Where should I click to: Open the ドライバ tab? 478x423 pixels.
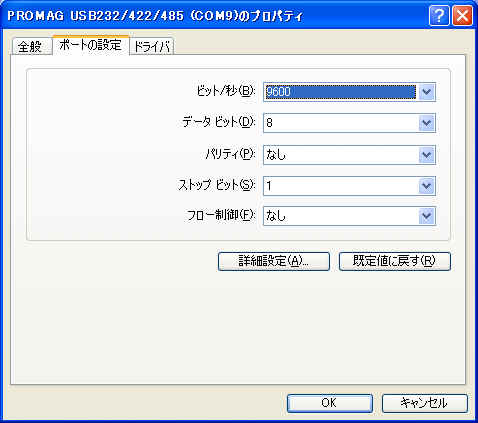point(152,46)
